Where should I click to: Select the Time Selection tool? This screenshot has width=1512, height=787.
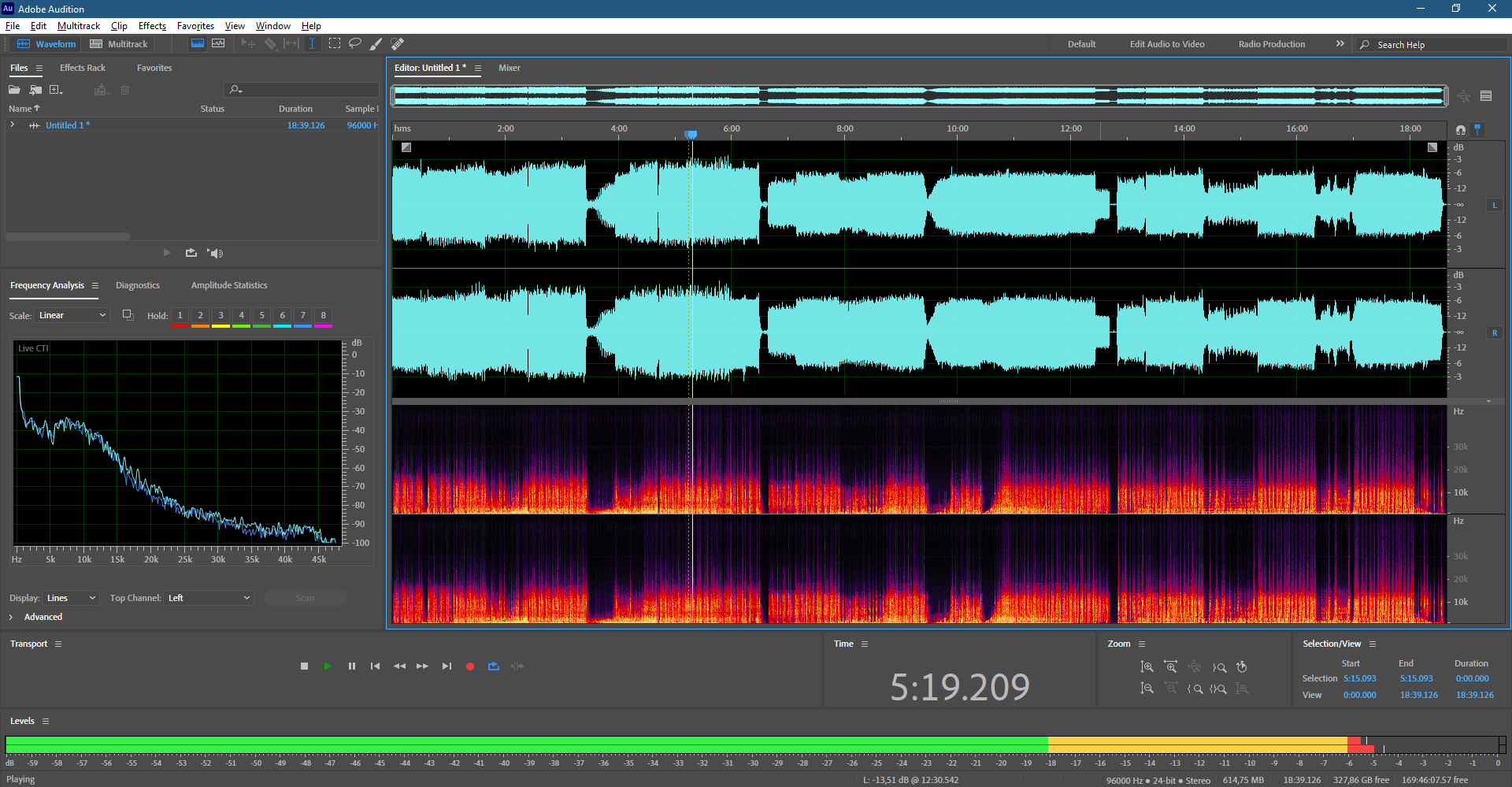click(x=312, y=44)
